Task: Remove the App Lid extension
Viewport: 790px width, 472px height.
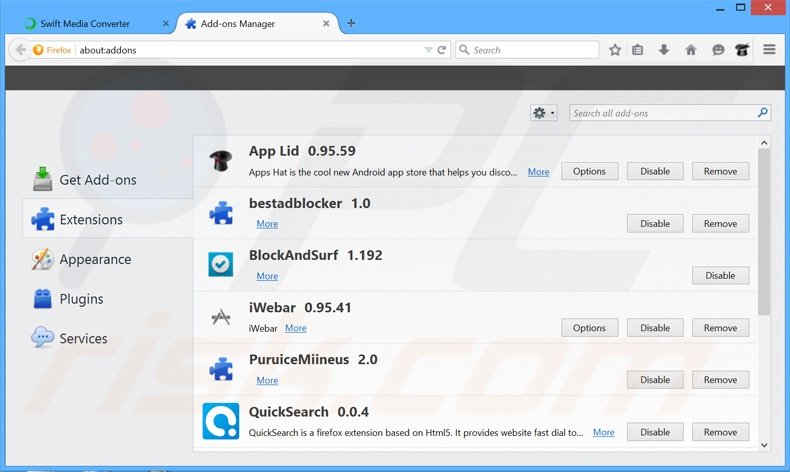Action: 720,171
